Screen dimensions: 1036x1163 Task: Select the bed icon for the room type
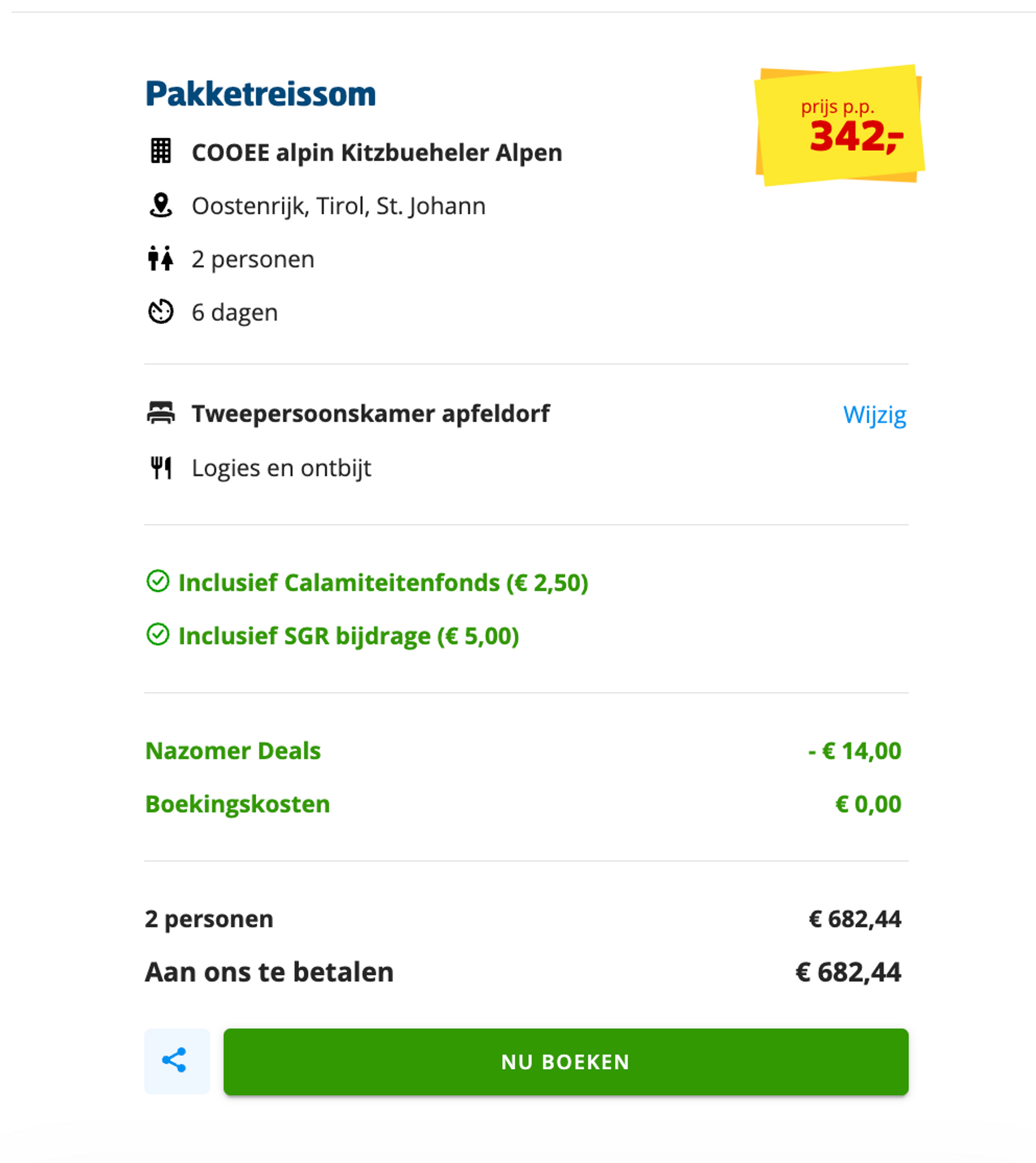click(161, 413)
